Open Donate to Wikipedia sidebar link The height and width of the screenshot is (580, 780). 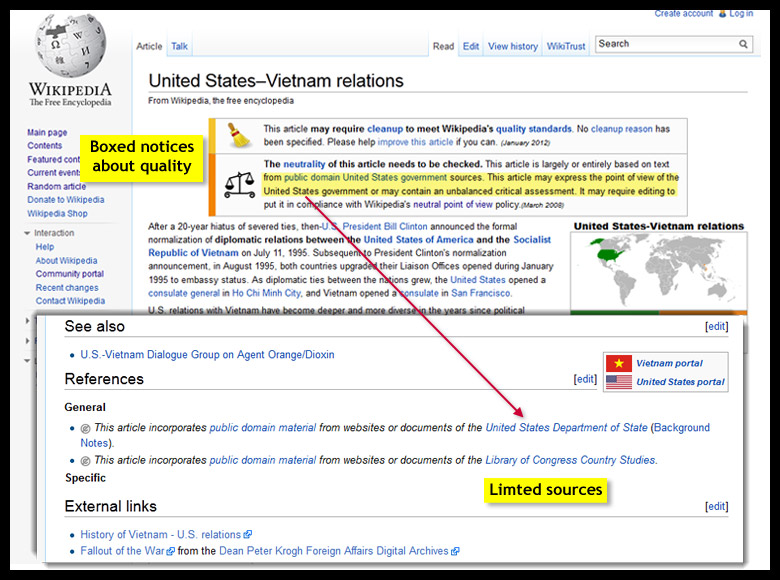tap(65, 200)
